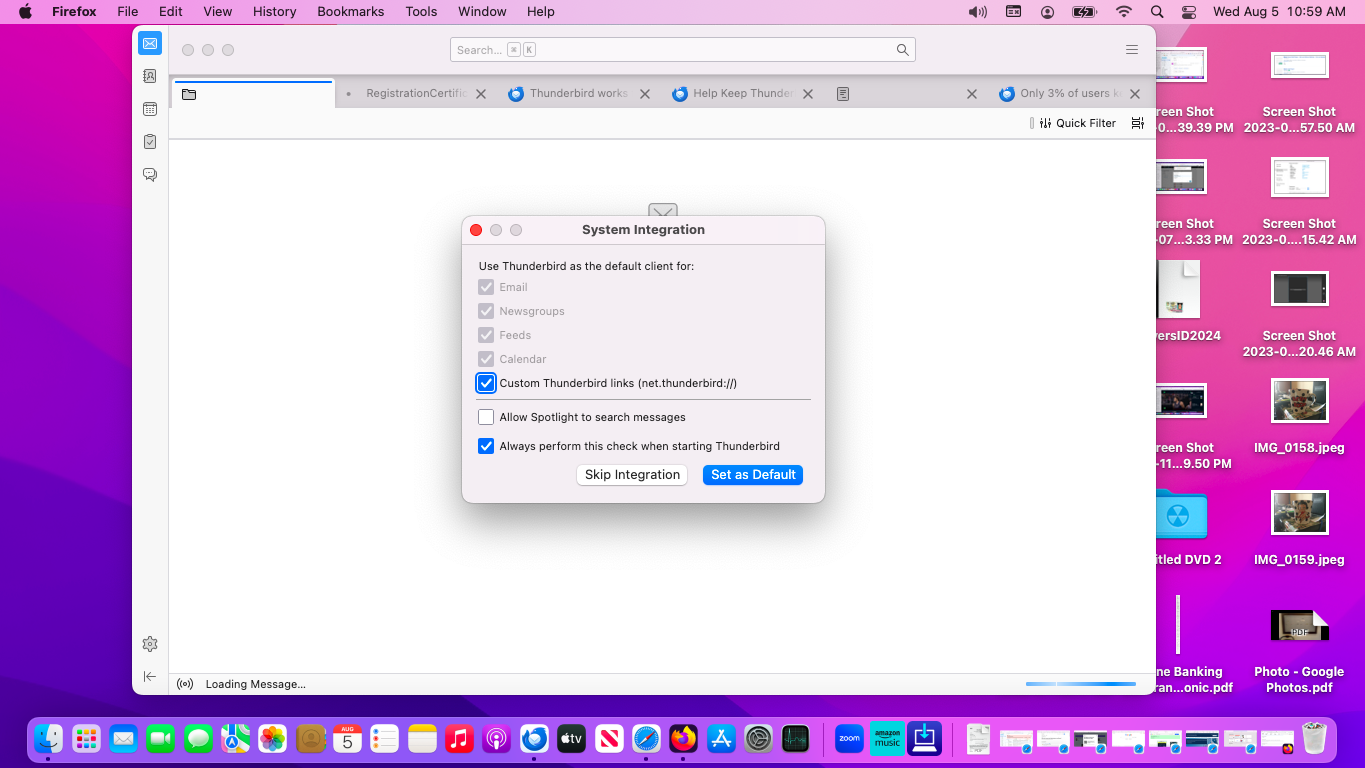Open Finder from the Dock
1365x768 pixels.
(x=48, y=739)
